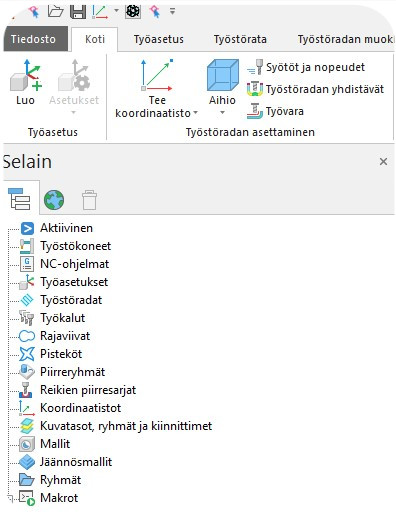Click the Aktiivinen arrow icon
The width and height of the screenshot is (396, 523).
[27, 228]
